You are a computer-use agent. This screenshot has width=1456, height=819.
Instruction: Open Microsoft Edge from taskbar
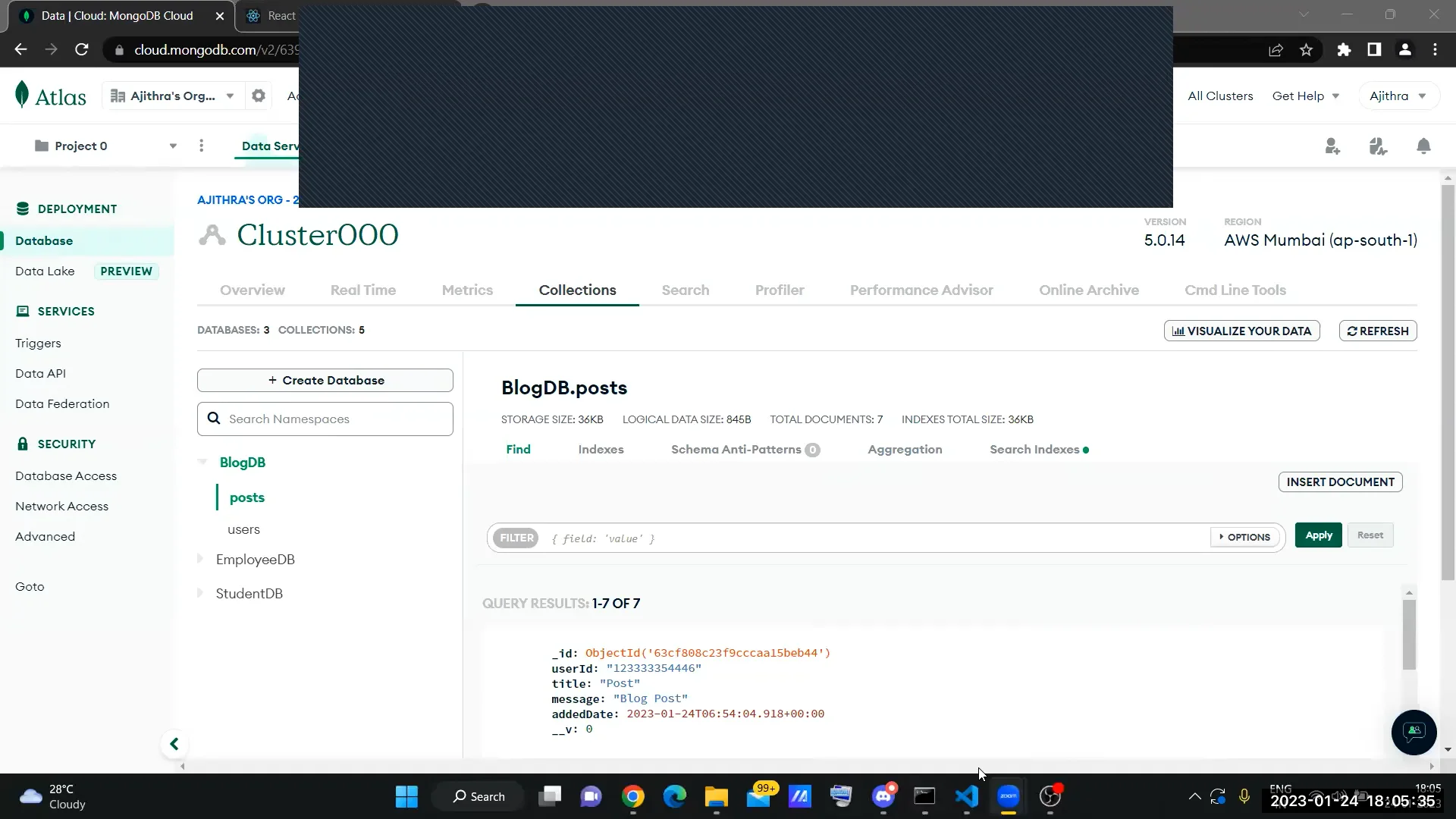[x=674, y=796]
